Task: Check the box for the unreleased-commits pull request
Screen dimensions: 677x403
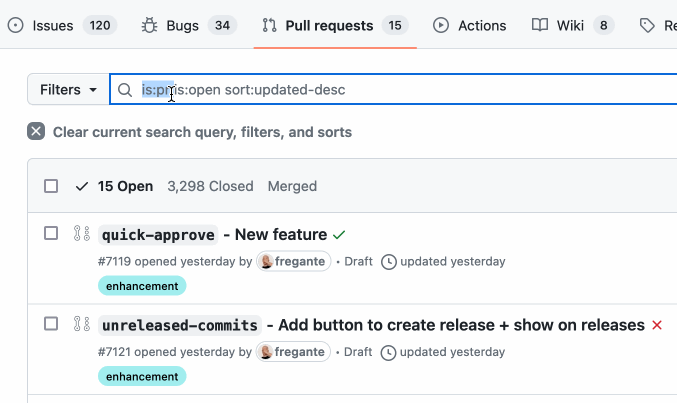Action: tap(51, 324)
